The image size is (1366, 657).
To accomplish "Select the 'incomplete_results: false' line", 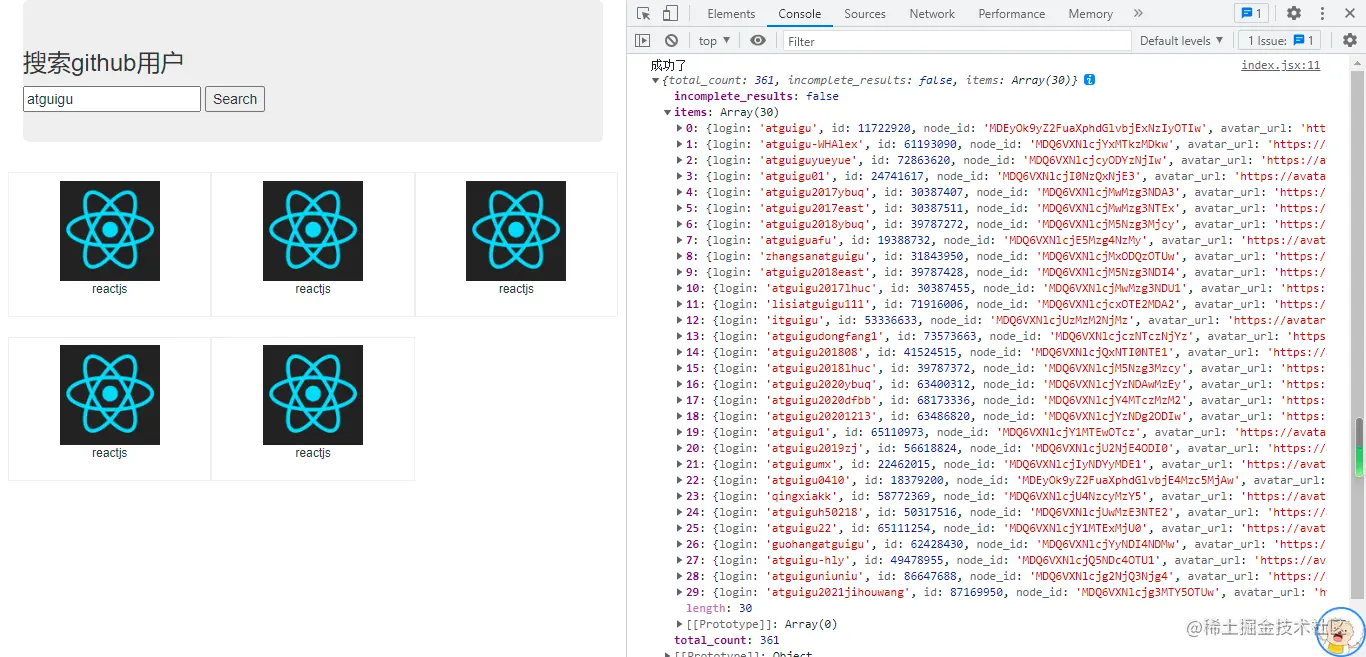I will (756, 96).
